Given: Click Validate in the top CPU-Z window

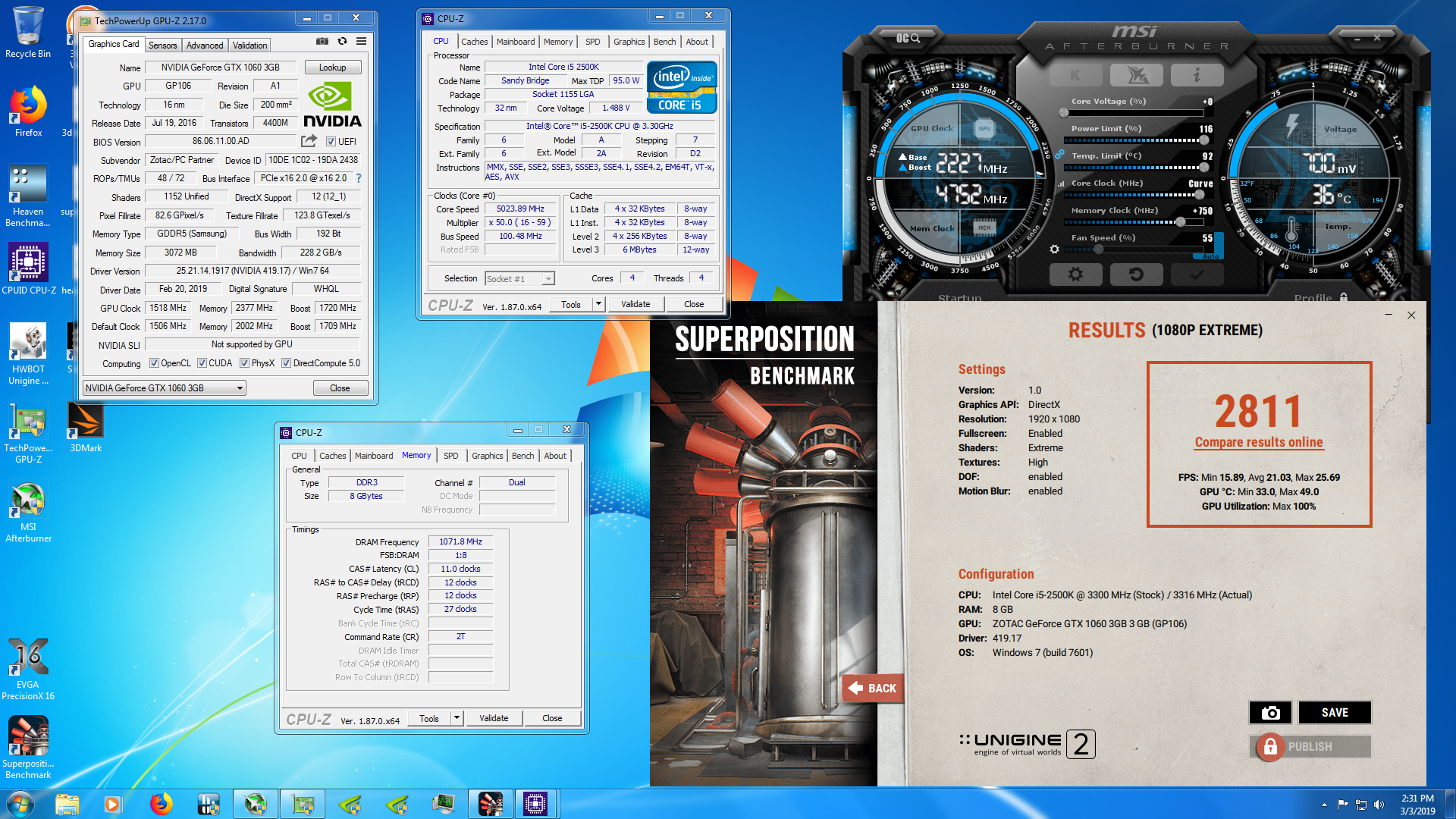Looking at the screenshot, I should coord(635,304).
